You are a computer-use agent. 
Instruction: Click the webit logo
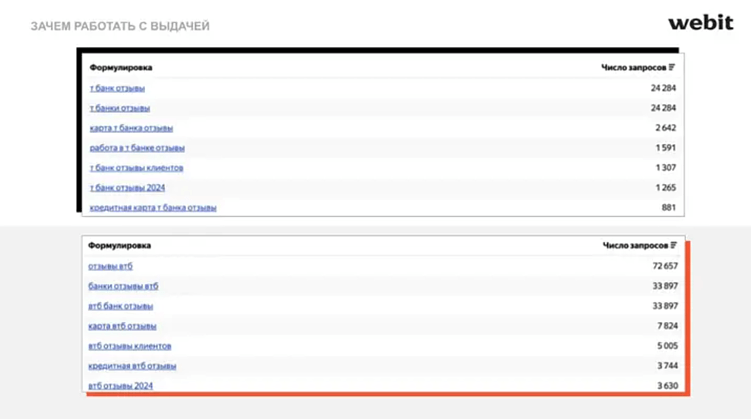tap(701, 23)
